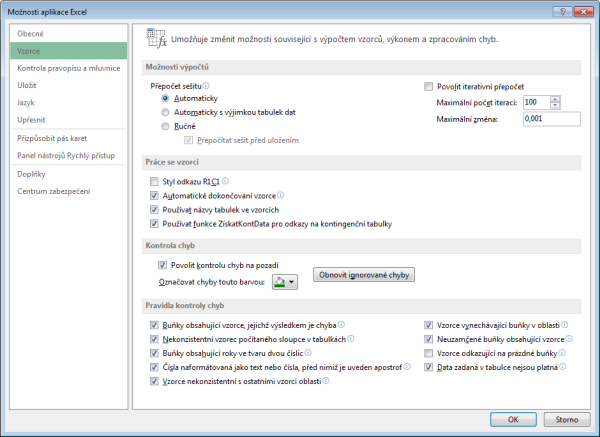This screenshot has width=600, height=437.
Task: Decrease Maximální počet iterací with down arrow
Action: tap(555, 106)
